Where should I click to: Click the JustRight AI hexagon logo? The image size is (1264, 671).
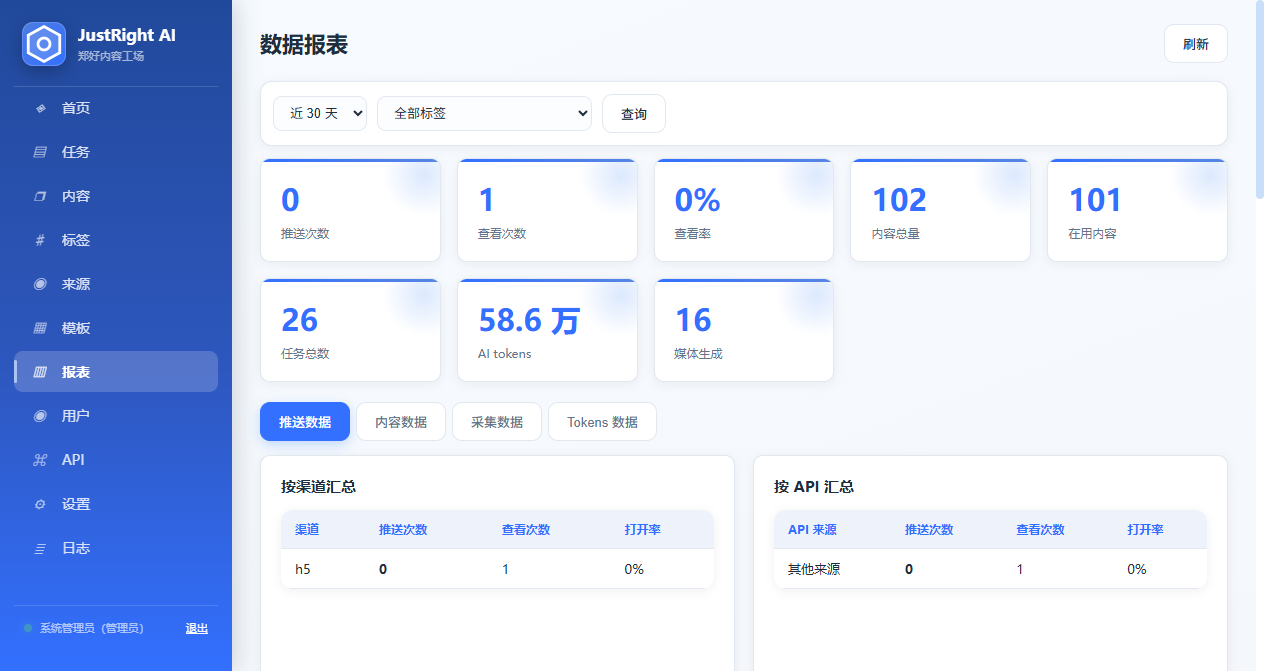(44, 44)
